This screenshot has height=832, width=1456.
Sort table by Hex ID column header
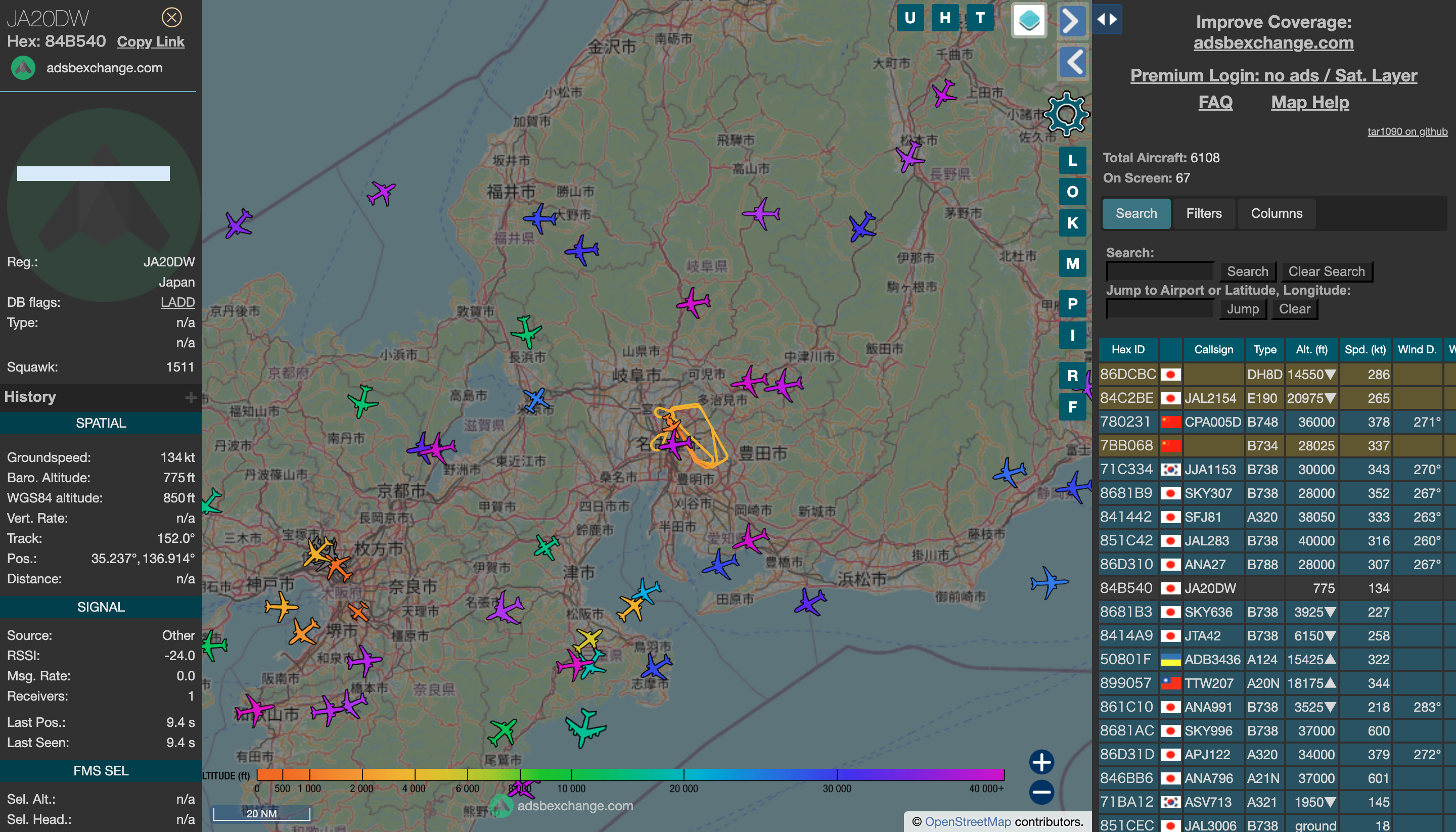click(1127, 350)
